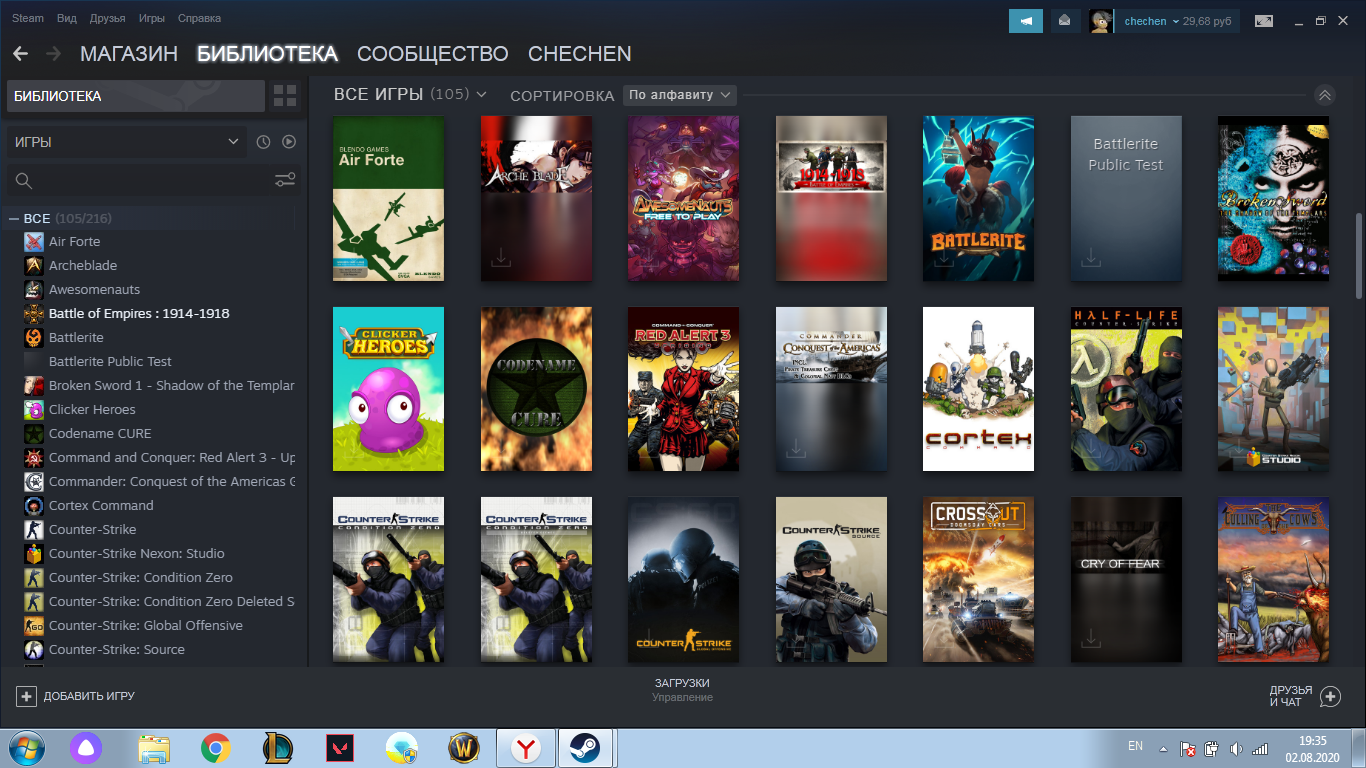Collapse the ВСЕ category
1366x768 pixels.
[14, 218]
